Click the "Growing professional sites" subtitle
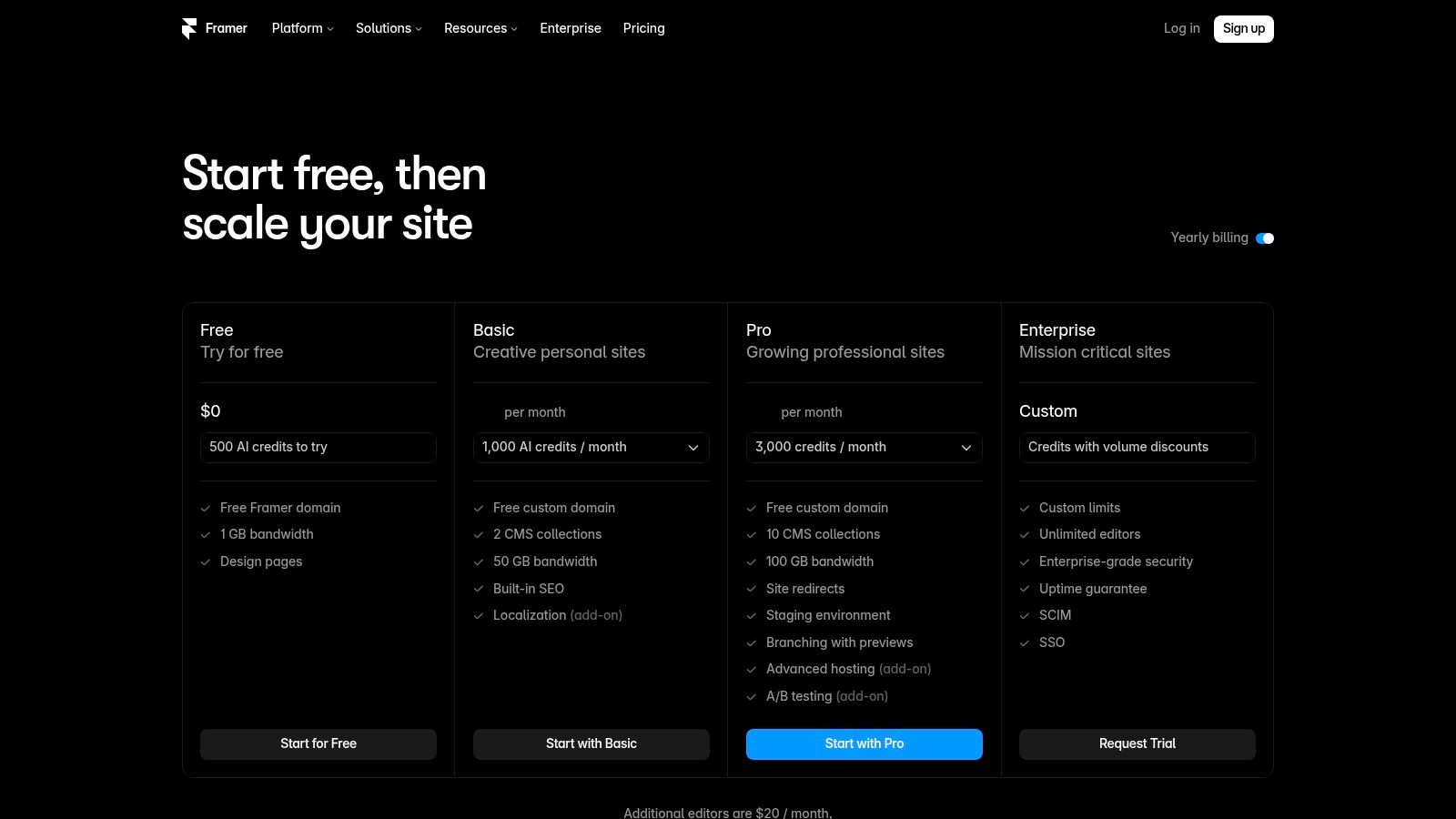Viewport: 1456px width, 819px height. 845,352
